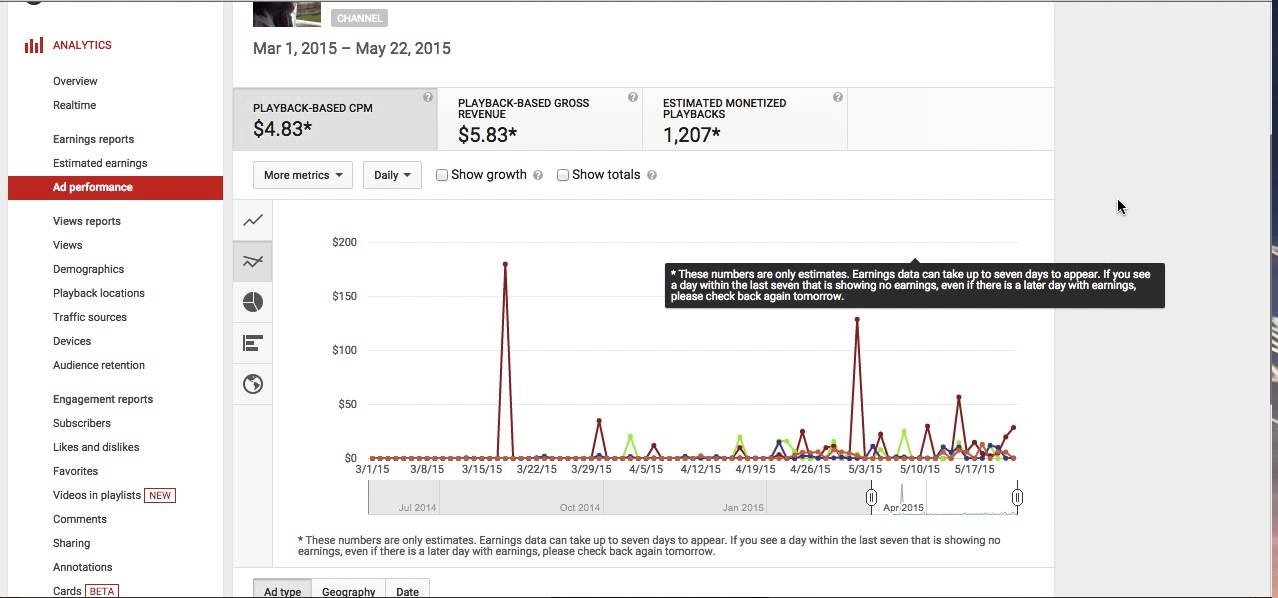Select the Estimated monetized playbacks tab

745,119
